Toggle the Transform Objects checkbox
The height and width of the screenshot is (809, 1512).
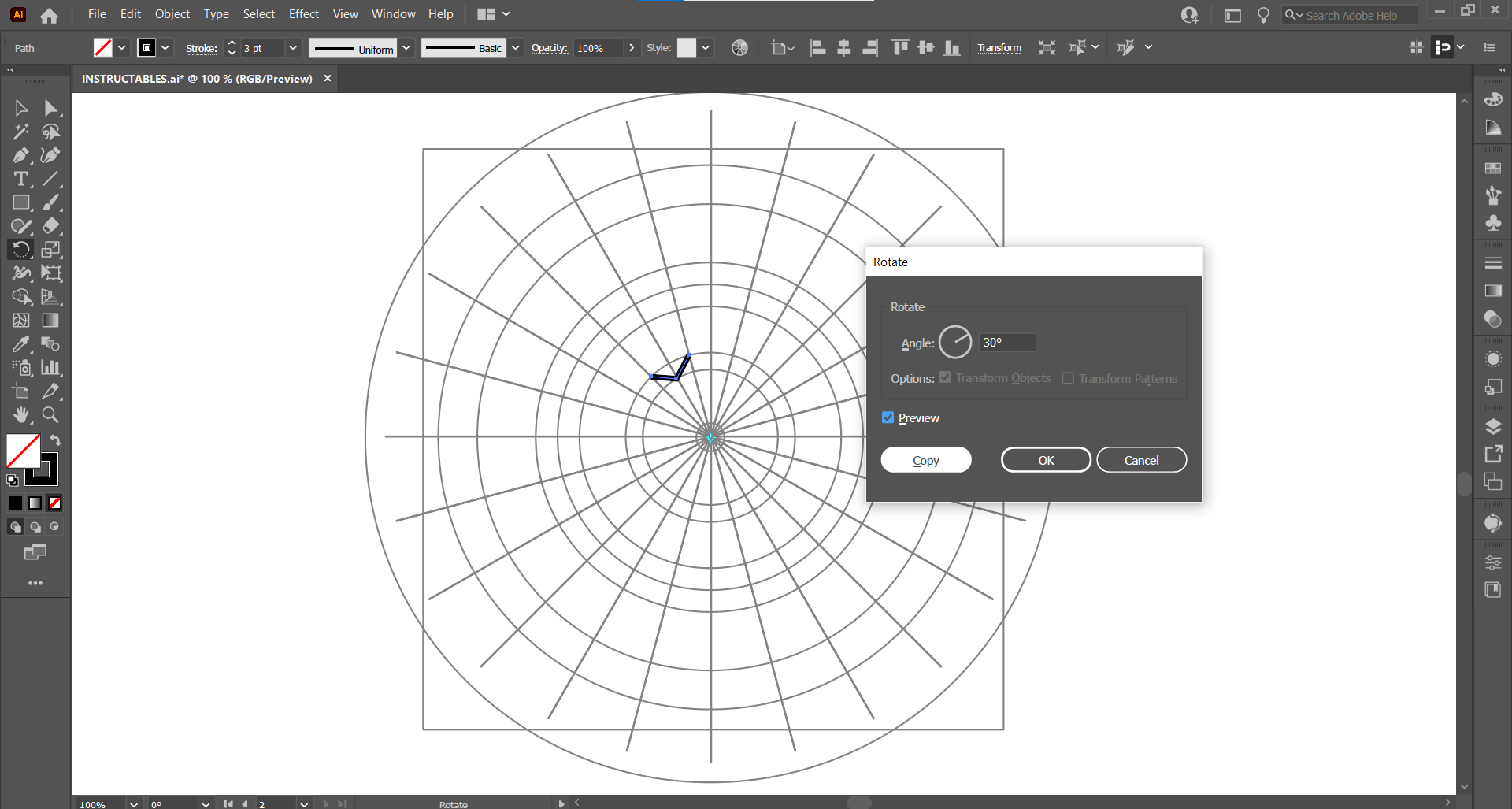[945, 379]
